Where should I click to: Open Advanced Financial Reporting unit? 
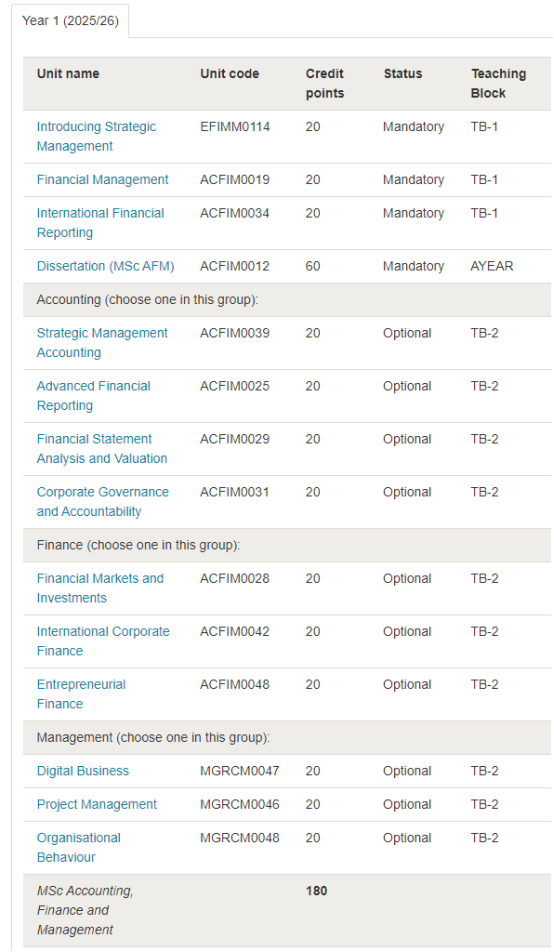94,396
